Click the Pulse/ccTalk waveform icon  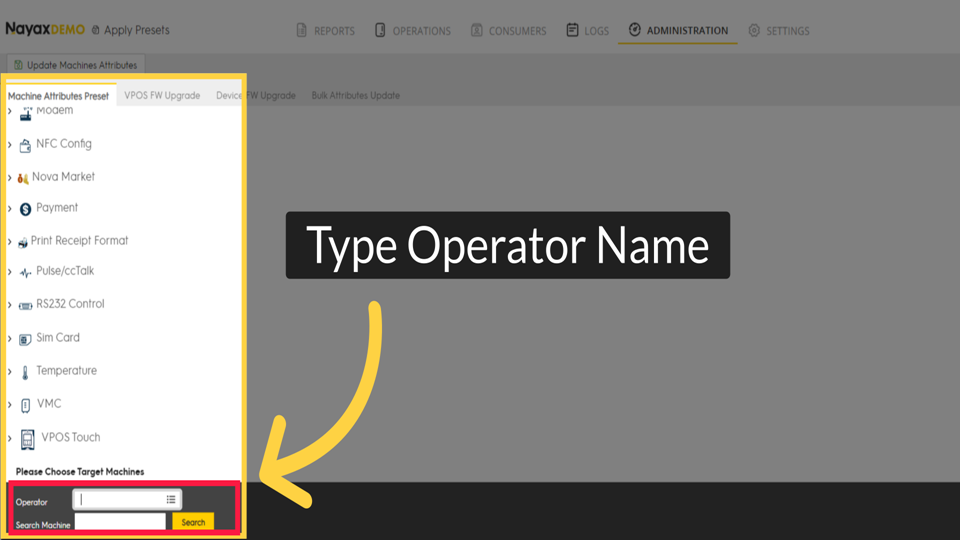point(25,273)
